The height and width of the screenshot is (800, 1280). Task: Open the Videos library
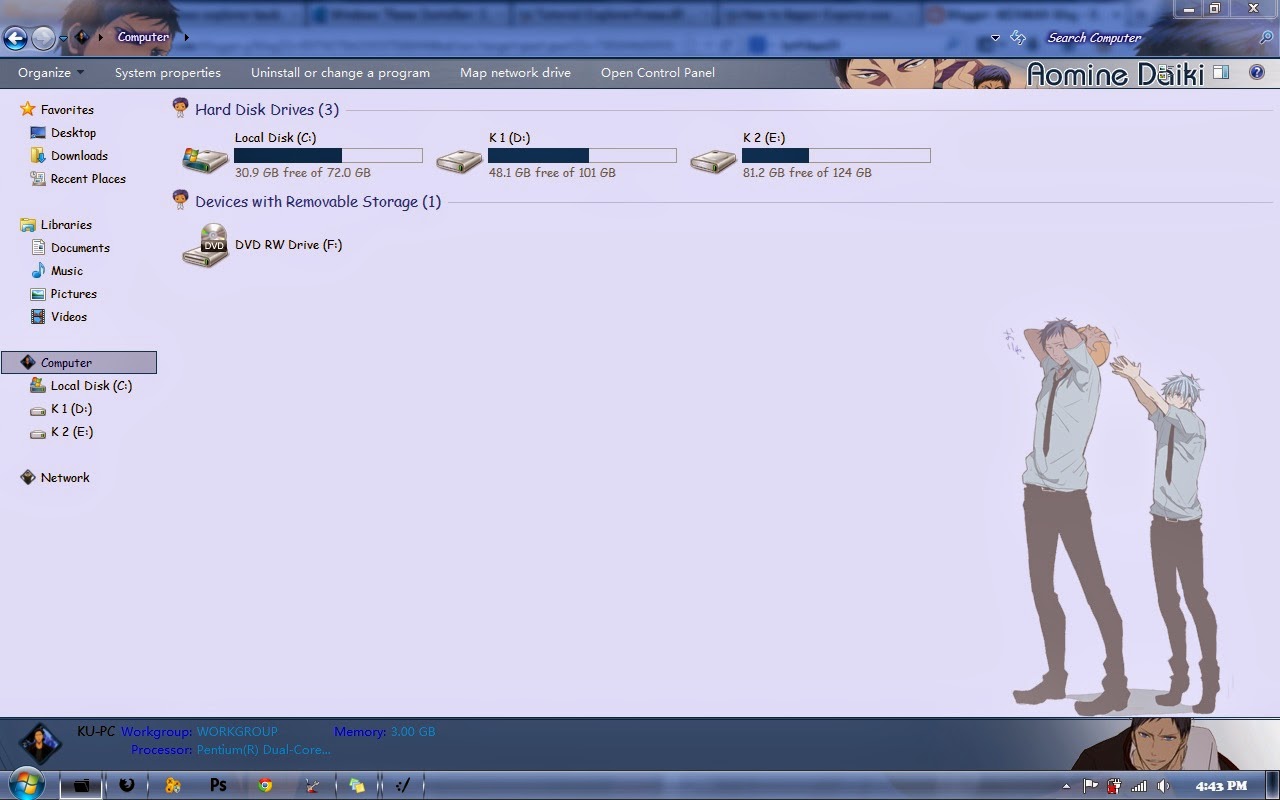pos(69,317)
